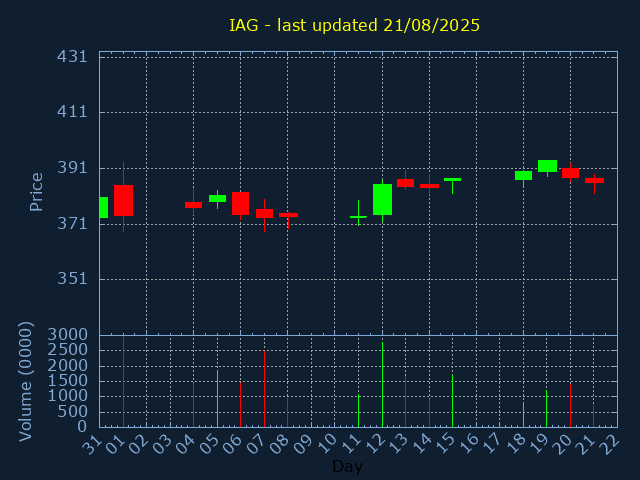Click the "Volume (0000)" axis title

tap(25, 382)
